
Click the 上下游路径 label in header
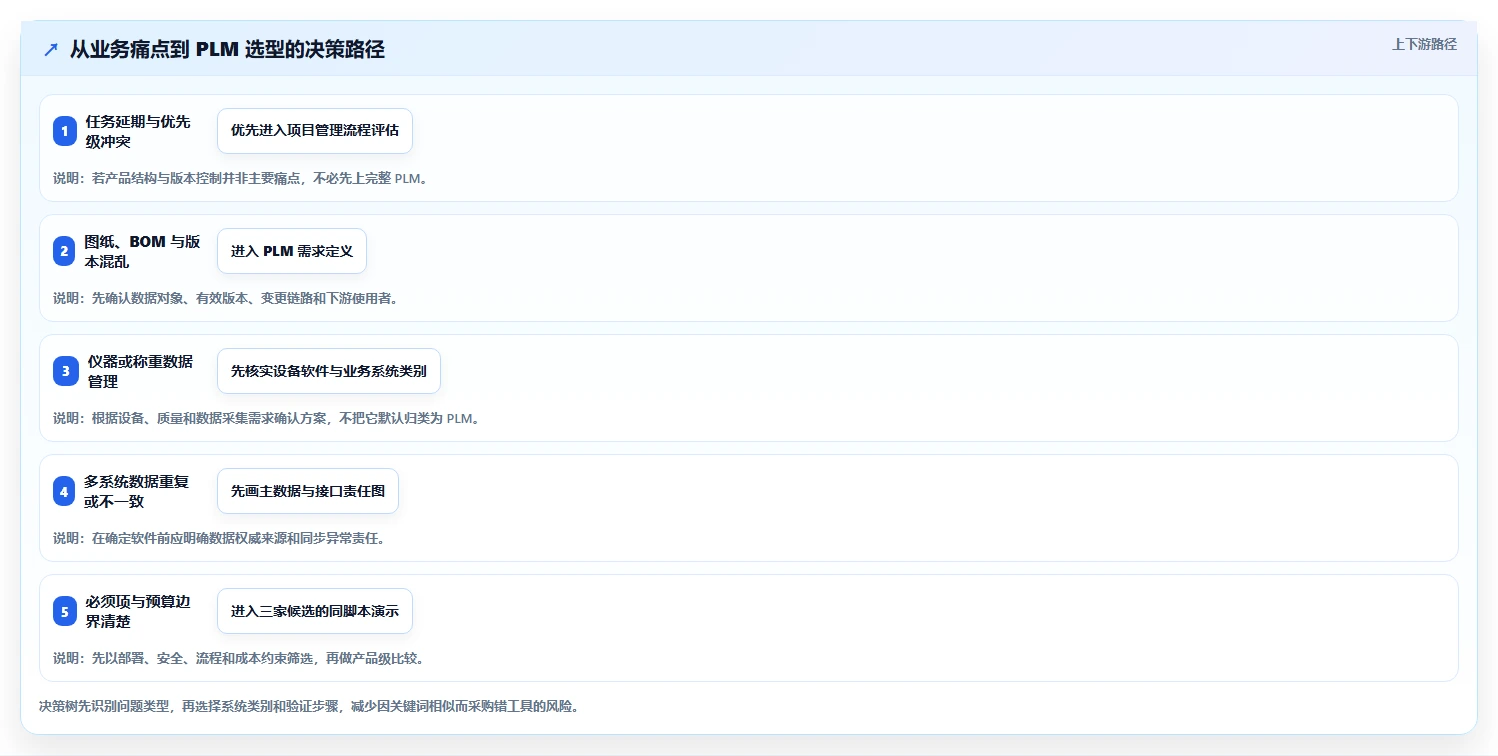pyautogui.click(x=1424, y=44)
